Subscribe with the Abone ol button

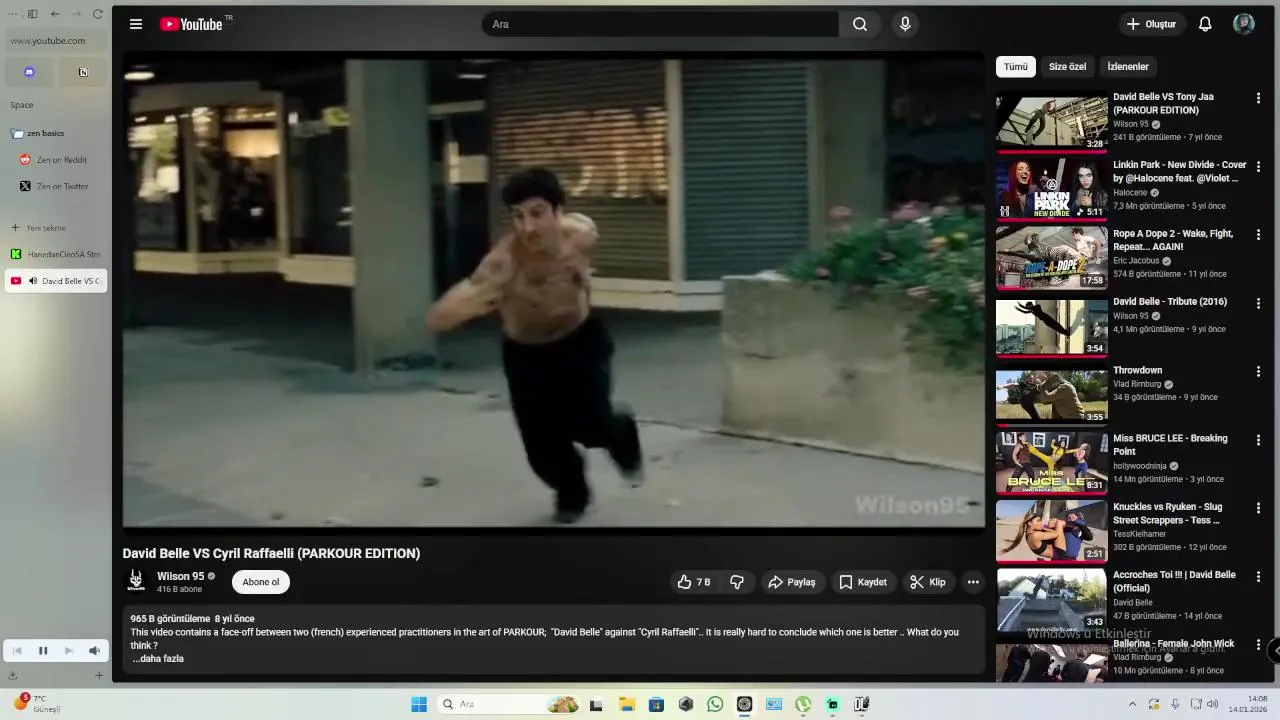coord(261,582)
